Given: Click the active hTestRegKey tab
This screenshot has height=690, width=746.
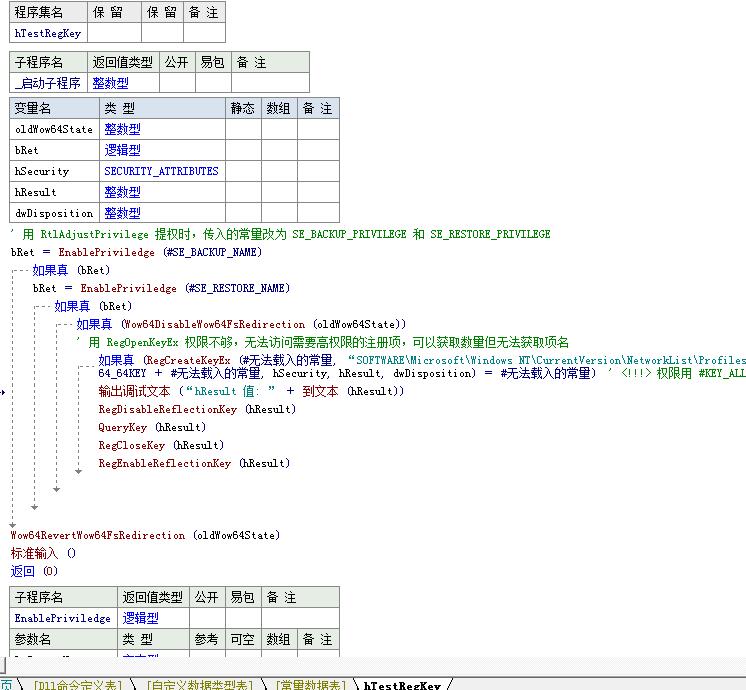Looking at the screenshot, I should tap(402, 684).
